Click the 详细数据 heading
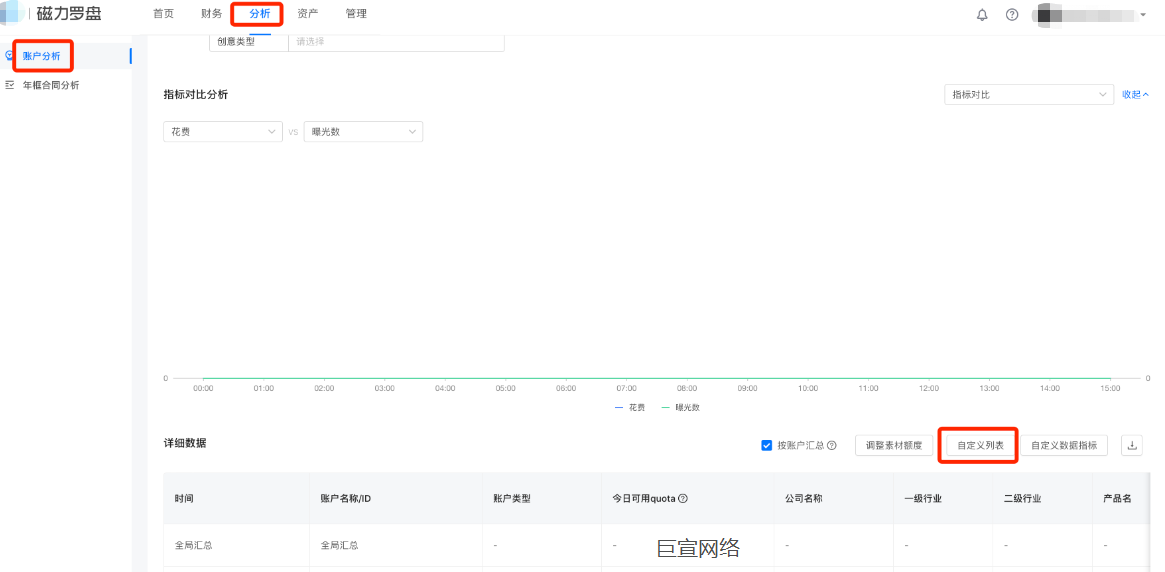This screenshot has height=572, width=1165. [185, 443]
